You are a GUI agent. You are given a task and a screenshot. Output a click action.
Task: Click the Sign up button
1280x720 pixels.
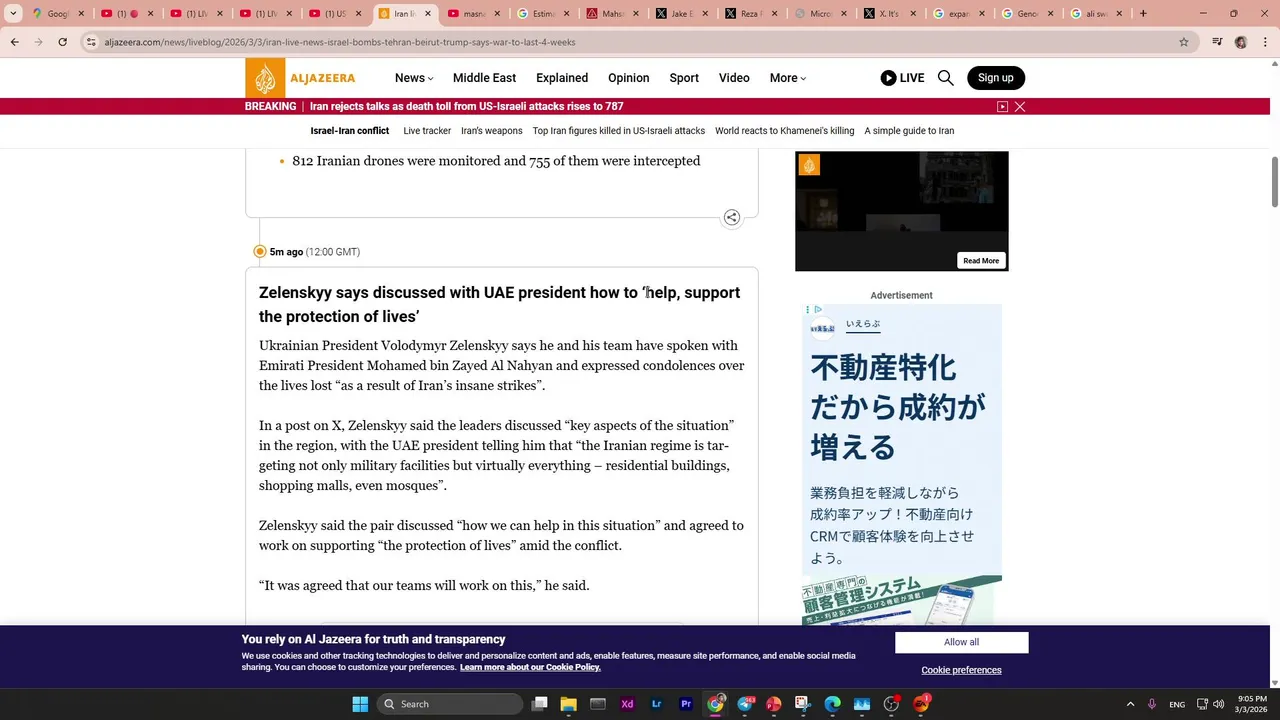995,78
